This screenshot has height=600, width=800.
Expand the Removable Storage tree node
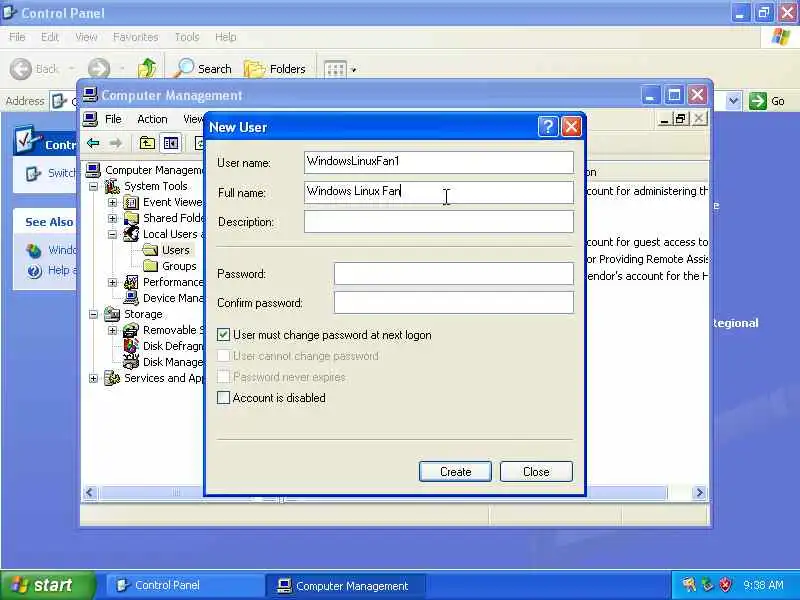point(112,330)
